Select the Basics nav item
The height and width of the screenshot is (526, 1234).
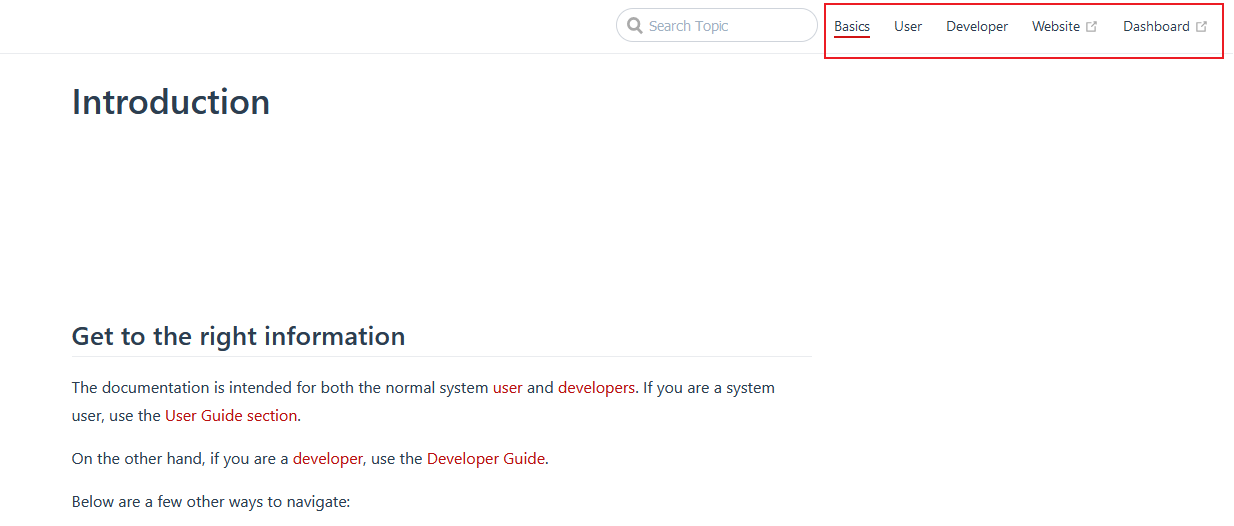tap(852, 26)
